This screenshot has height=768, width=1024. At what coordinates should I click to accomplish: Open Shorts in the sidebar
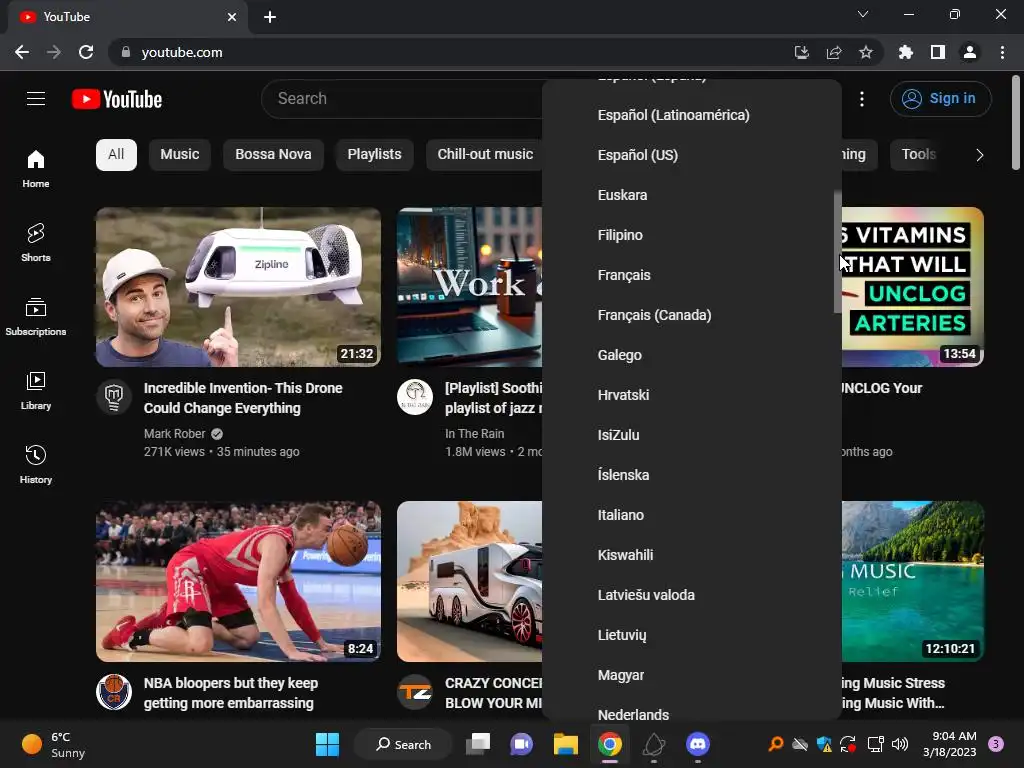[x=36, y=242]
